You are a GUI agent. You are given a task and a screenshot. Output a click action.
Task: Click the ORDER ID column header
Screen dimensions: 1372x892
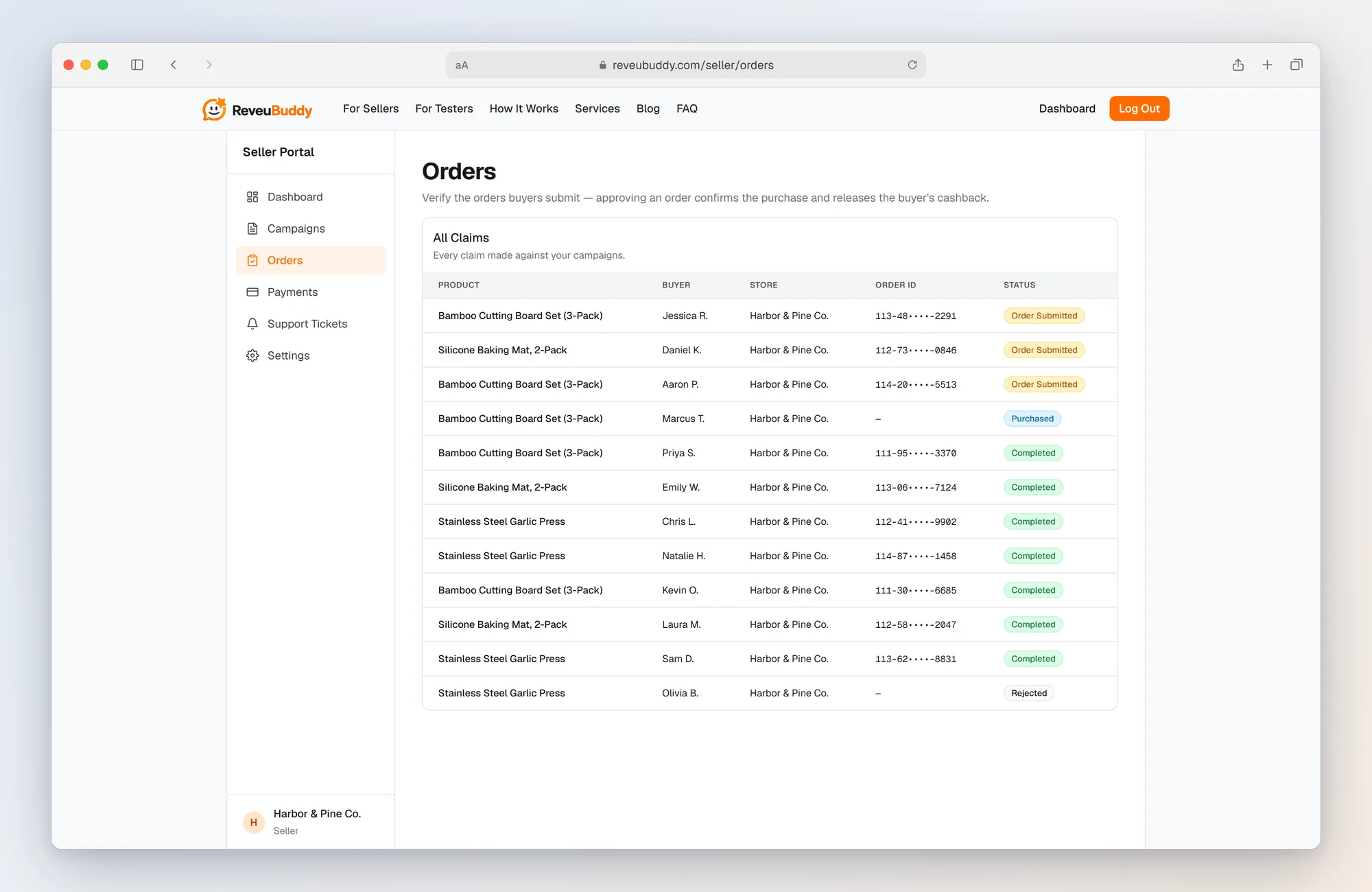(x=895, y=285)
